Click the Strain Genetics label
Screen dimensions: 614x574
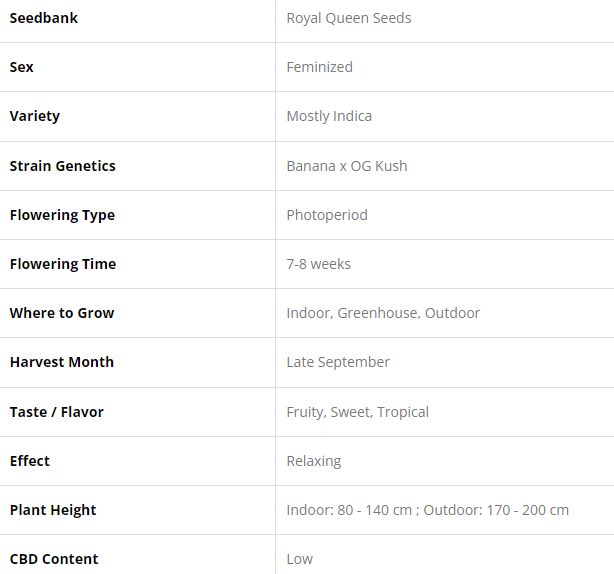pos(63,166)
